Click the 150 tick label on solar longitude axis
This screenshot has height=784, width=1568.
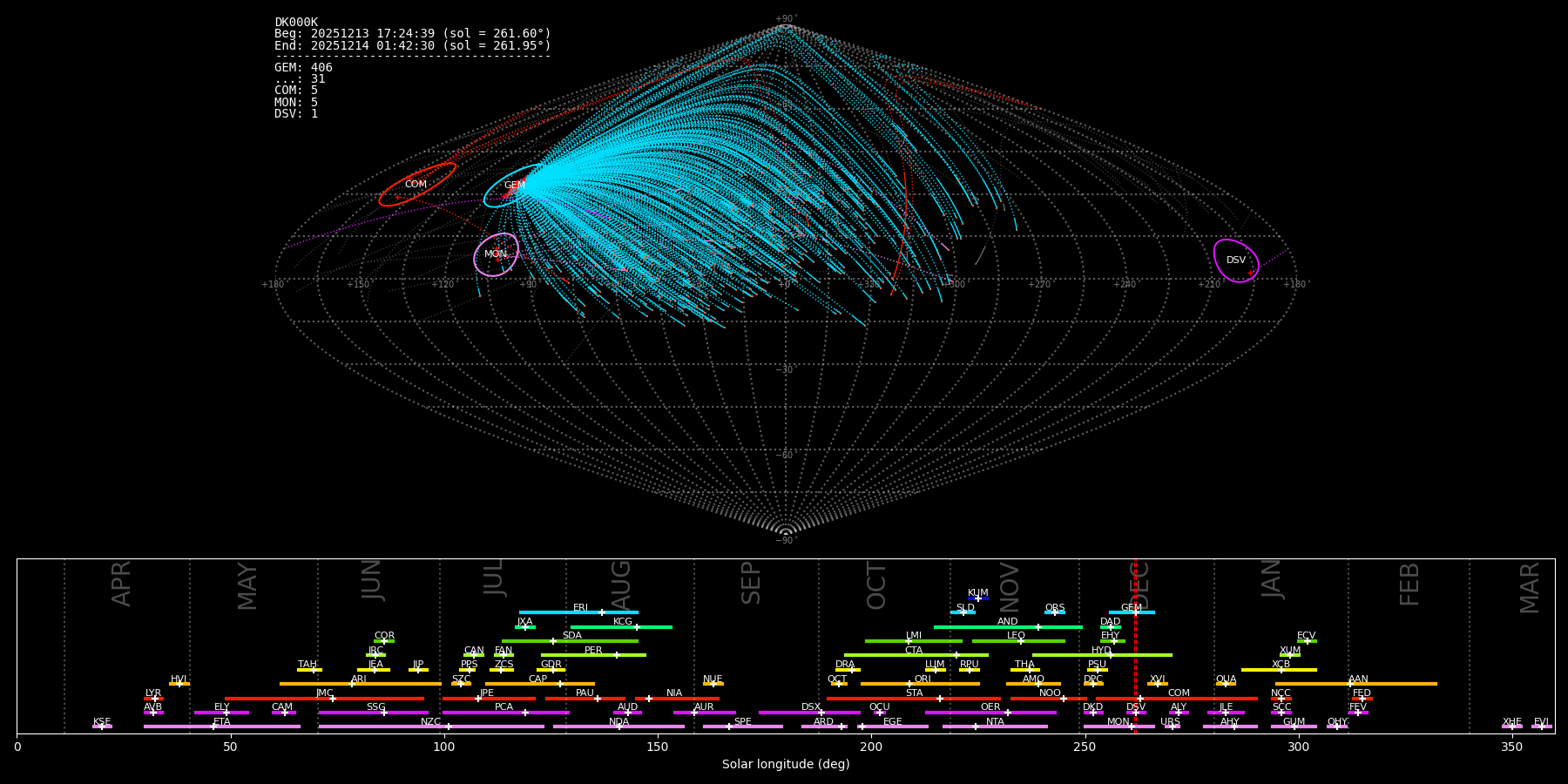click(x=658, y=747)
